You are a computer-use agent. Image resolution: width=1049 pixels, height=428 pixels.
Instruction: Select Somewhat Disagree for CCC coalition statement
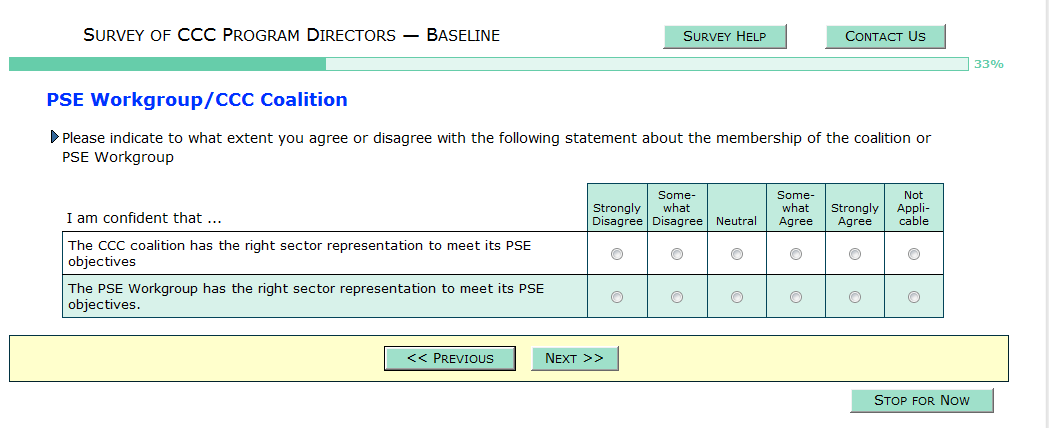click(677, 254)
